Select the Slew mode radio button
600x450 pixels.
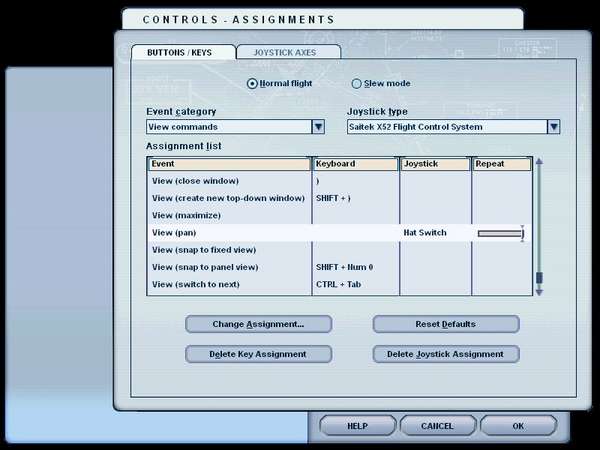[x=357, y=84]
